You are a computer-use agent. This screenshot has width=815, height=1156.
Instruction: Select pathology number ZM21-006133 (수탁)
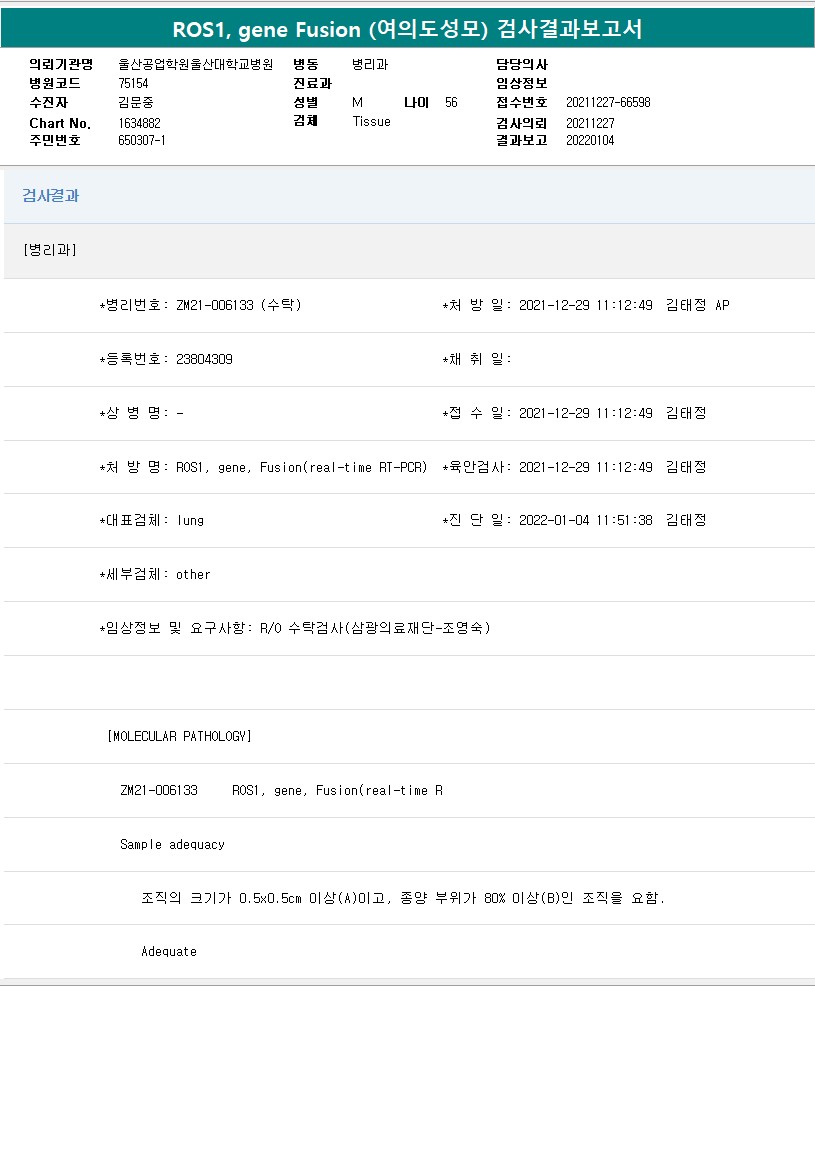click(238, 305)
